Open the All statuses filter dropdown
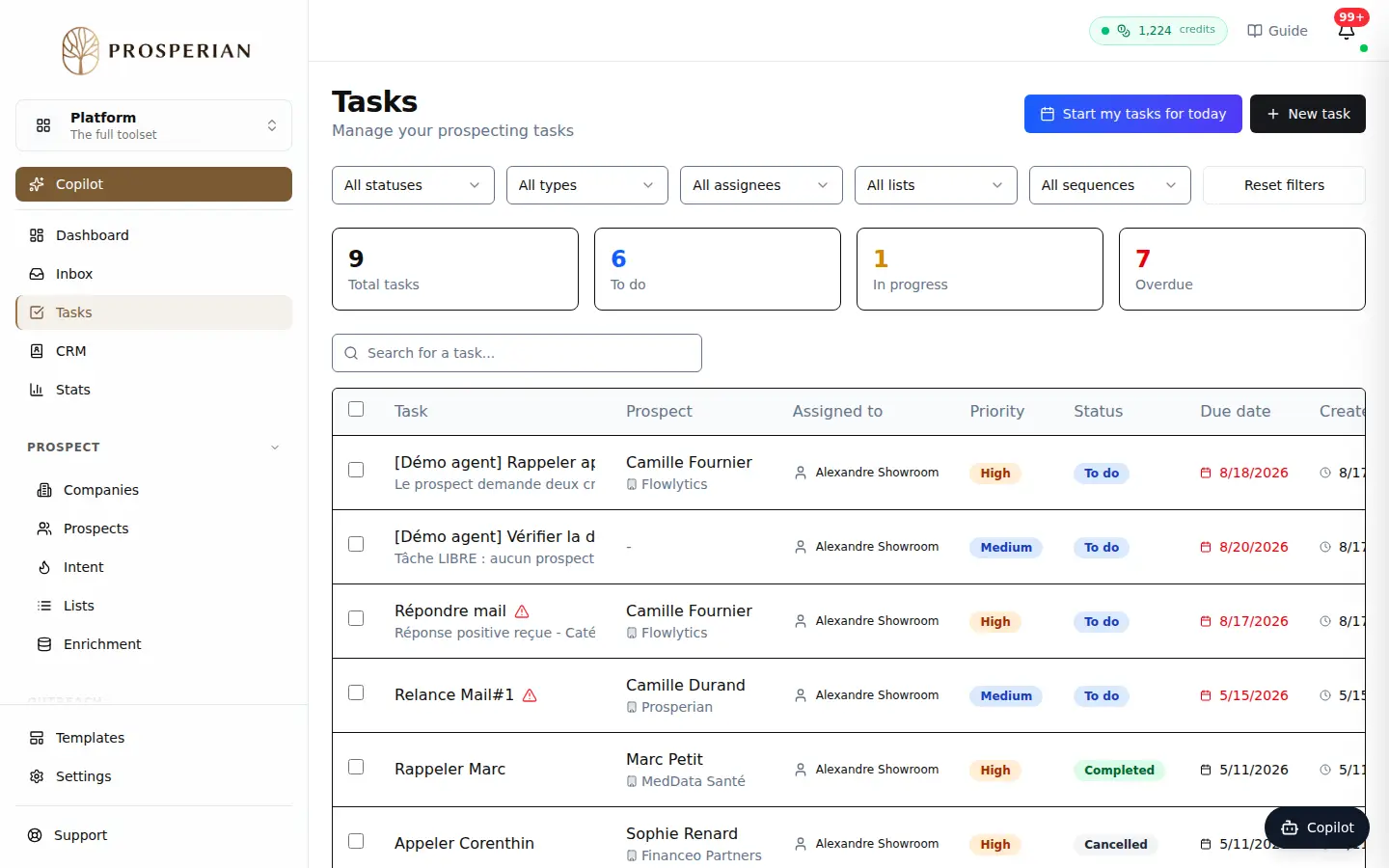 [413, 185]
